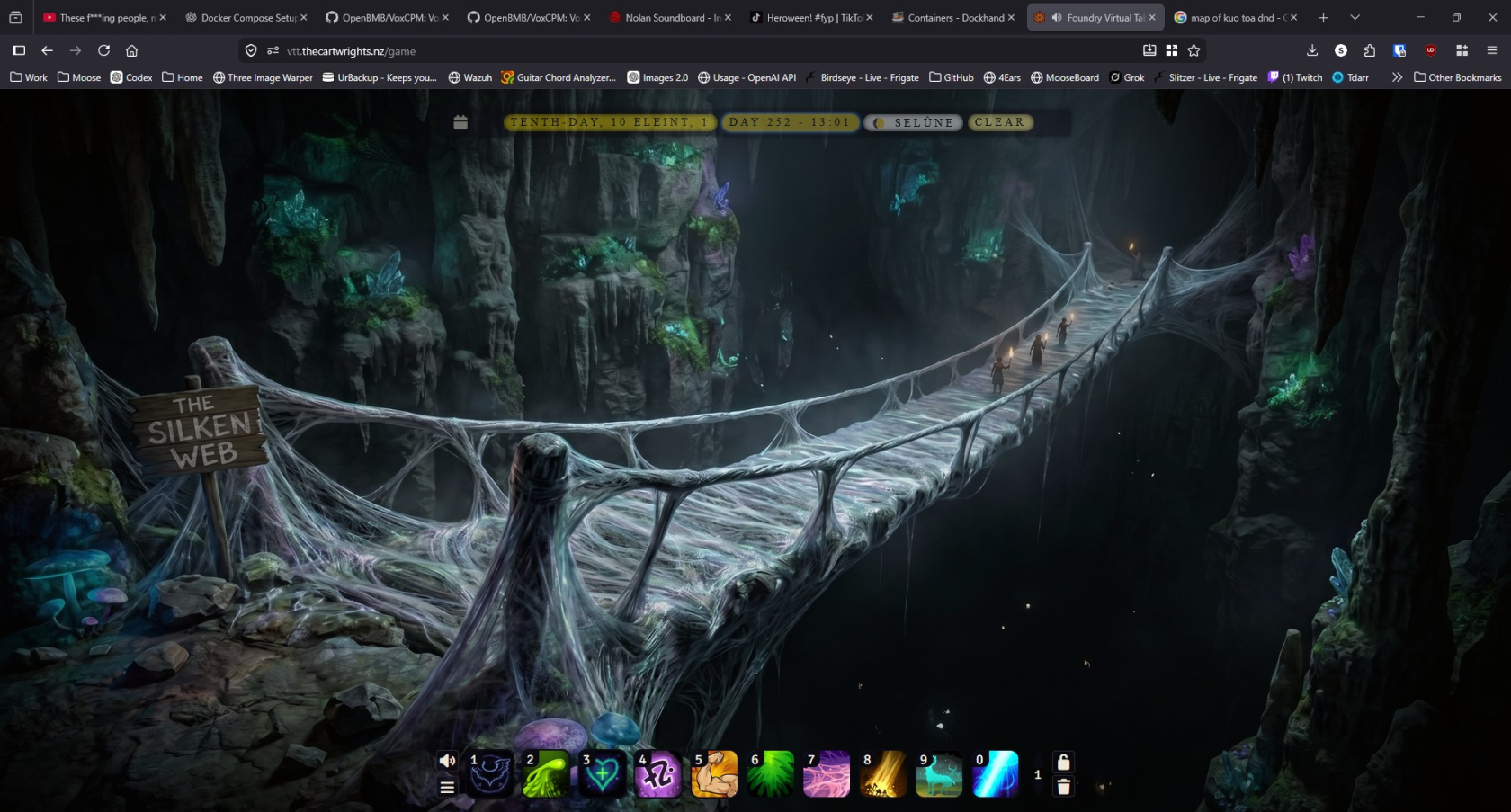This screenshot has width=1511, height=812.
Task: Open a new browser tab
Action: (1323, 17)
